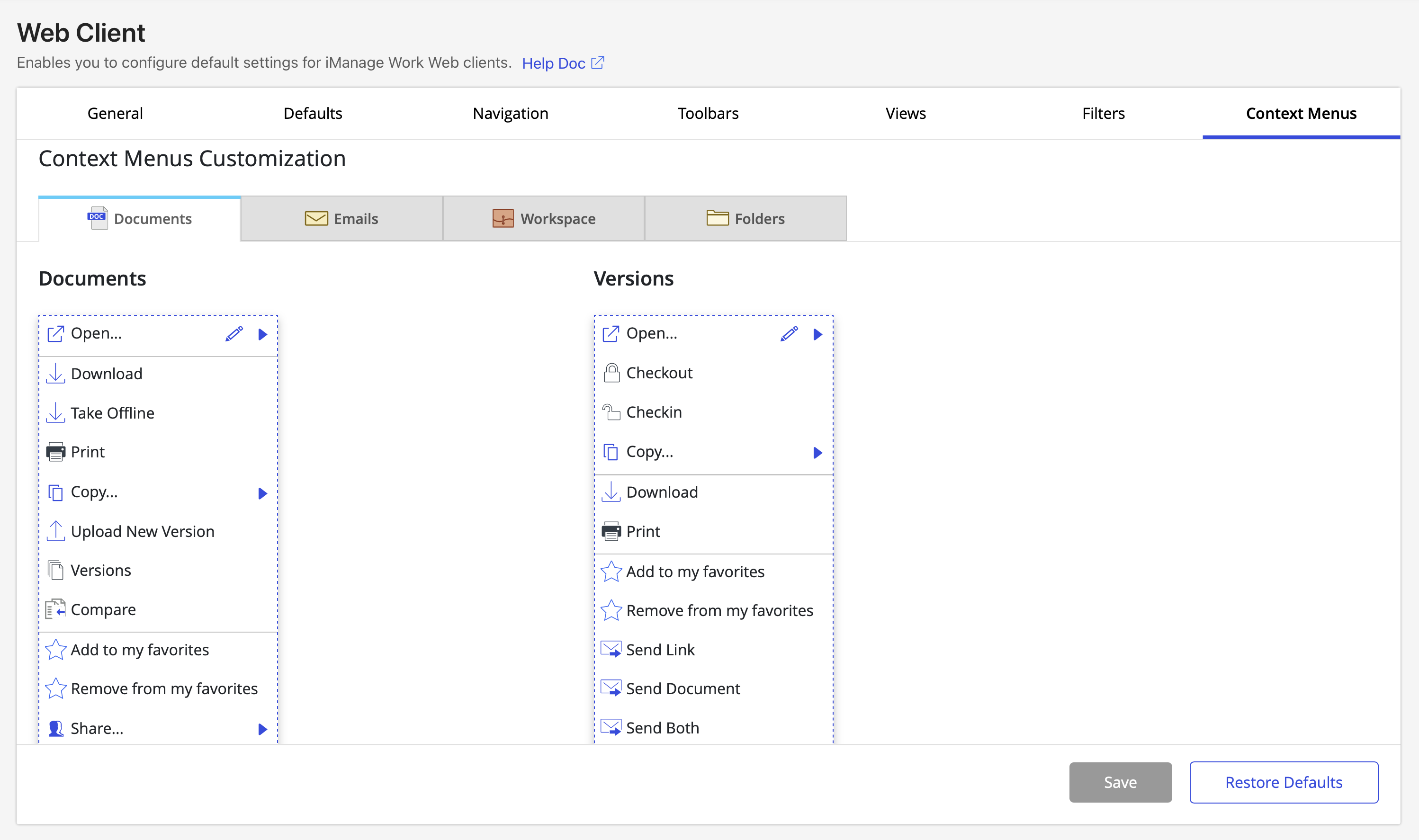Expand the Share submenu arrow in Documents

[263, 729]
